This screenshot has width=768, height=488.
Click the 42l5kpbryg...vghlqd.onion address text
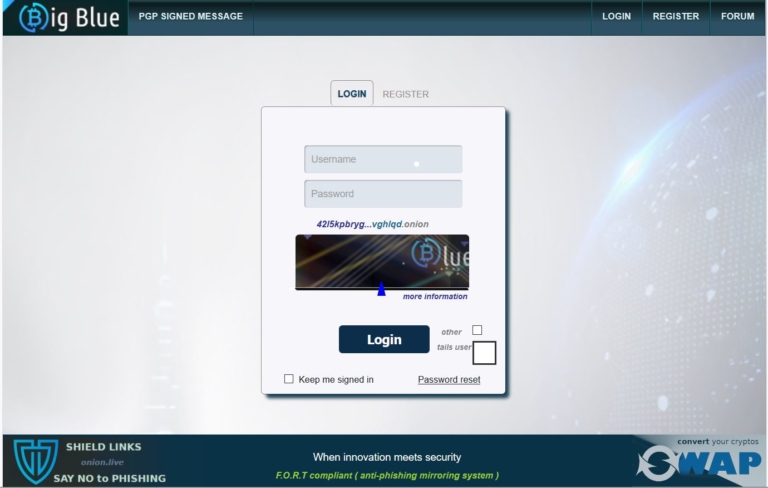[372, 224]
